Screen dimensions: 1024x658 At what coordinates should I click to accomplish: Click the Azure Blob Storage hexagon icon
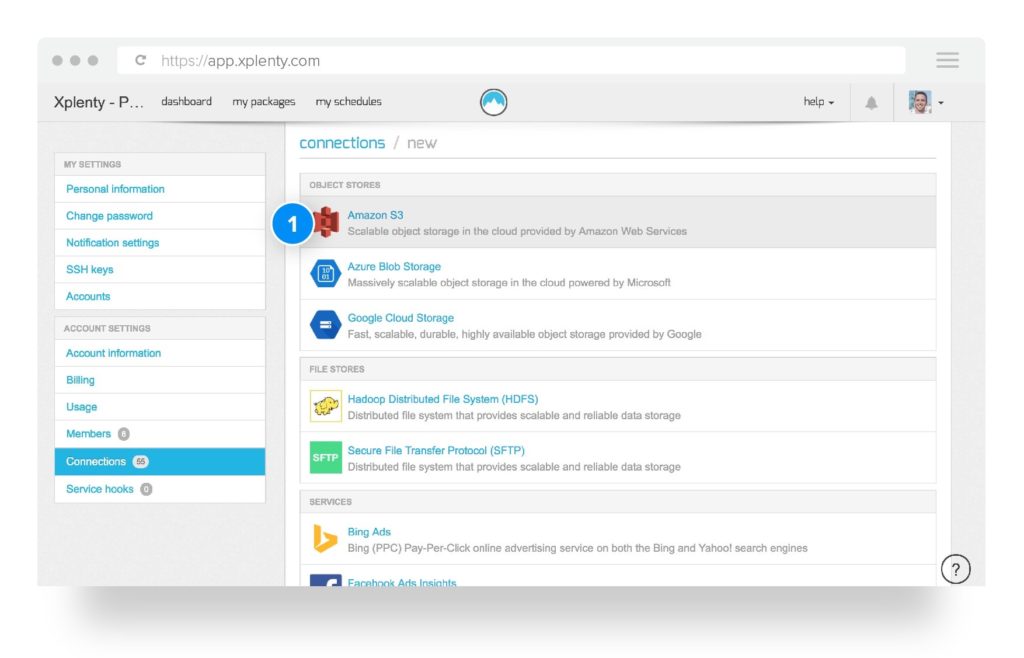(325, 274)
